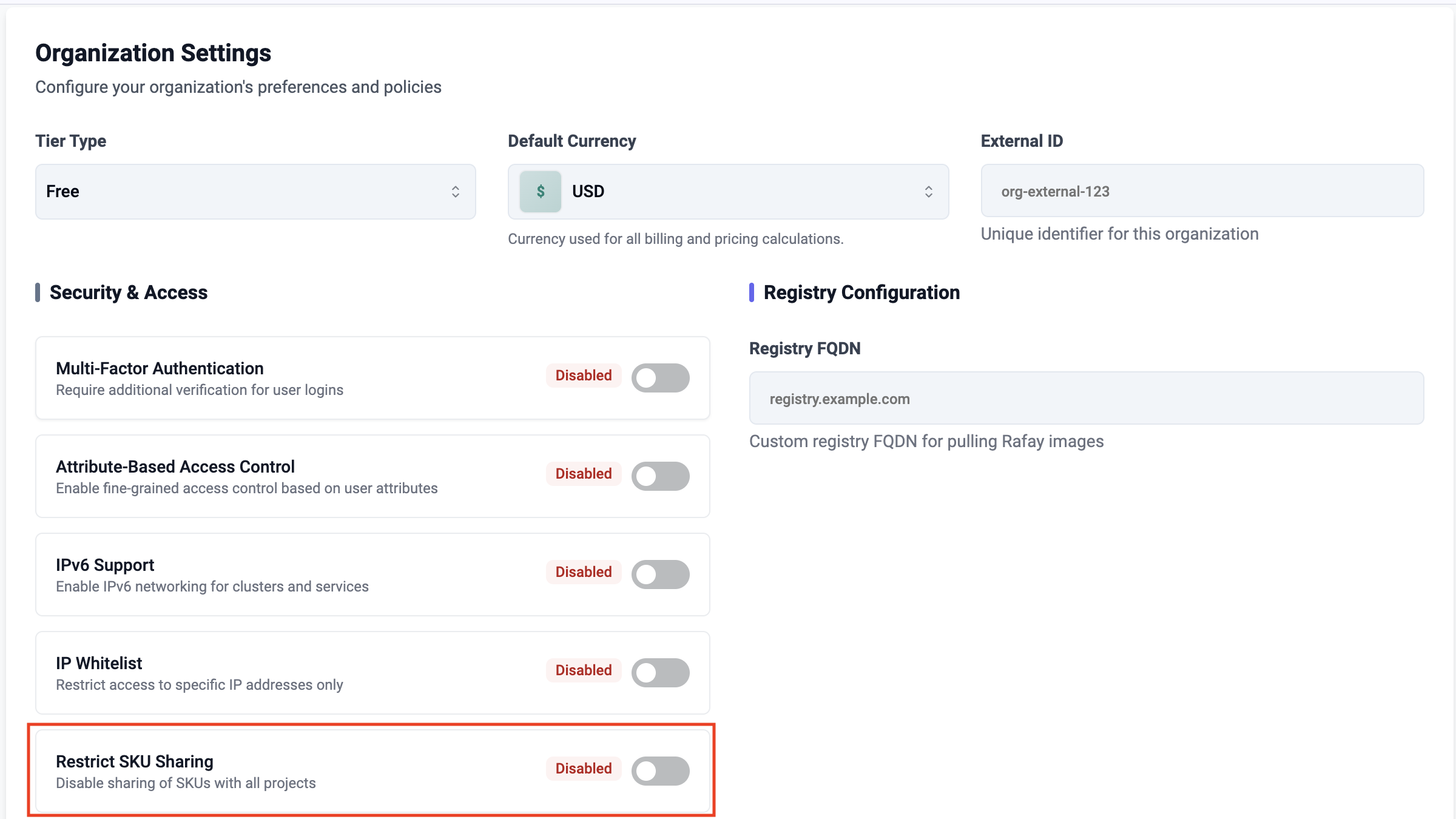
Task: Switch on Restrict SKU Sharing
Action: (660, 771)
